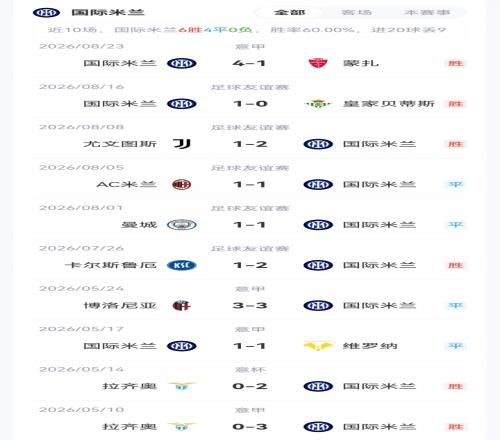Click the Verona team crest
The width and height of the screenshot is (500, 440).
(x=318, y=346)
